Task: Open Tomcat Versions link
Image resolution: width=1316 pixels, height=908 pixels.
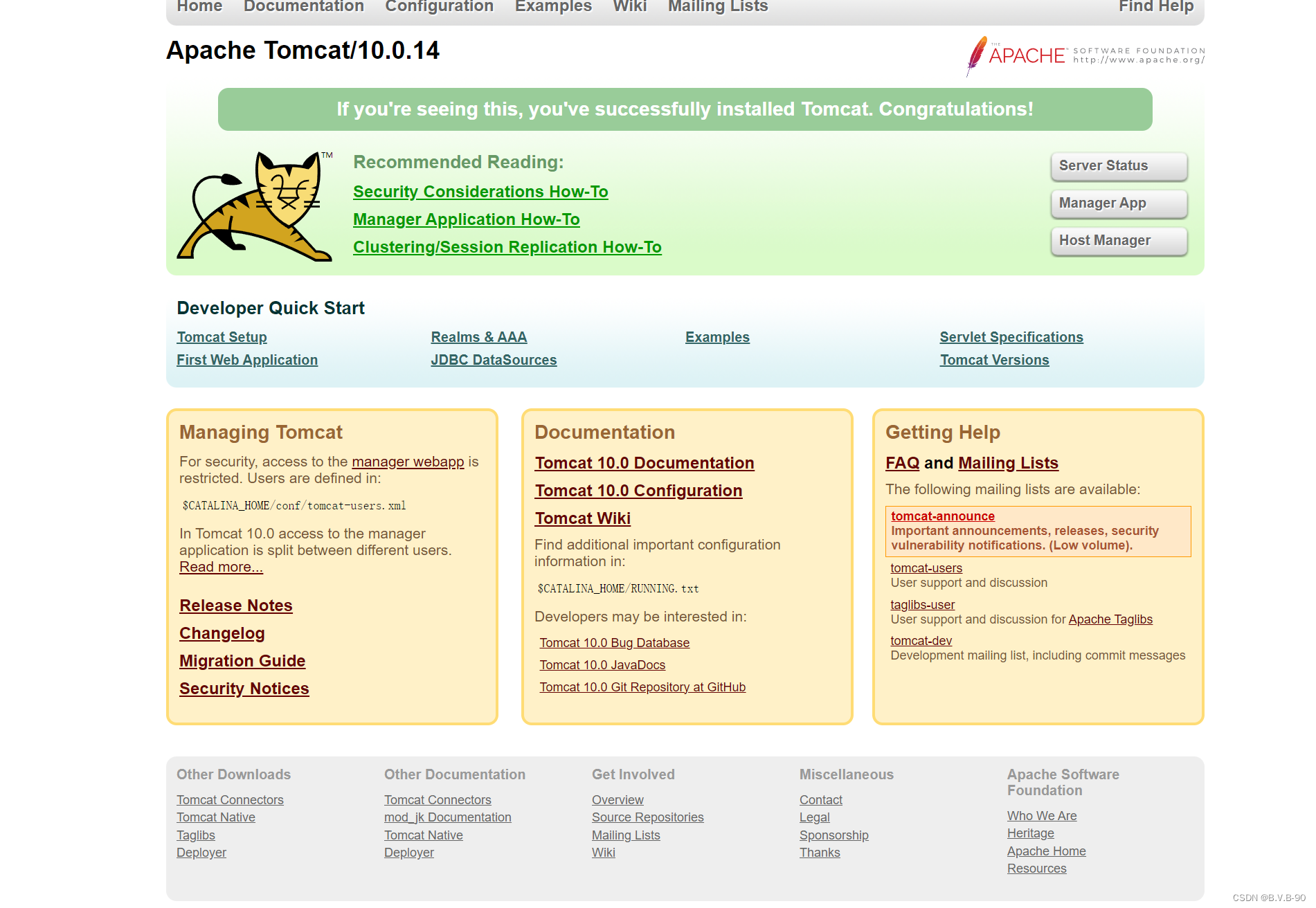Action: click(x=994, y=360)
